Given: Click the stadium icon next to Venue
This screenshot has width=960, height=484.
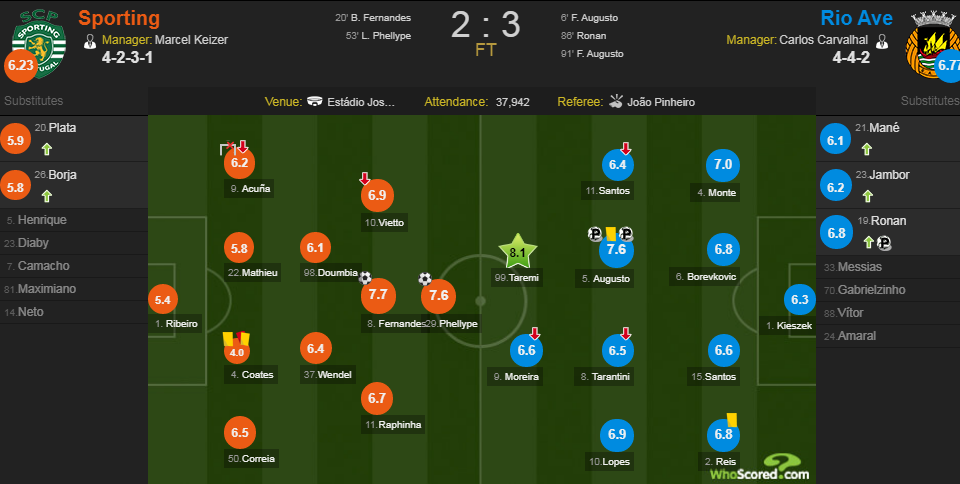Looking at the screenshot, I should pyautogui.click(x=316, y=102).
